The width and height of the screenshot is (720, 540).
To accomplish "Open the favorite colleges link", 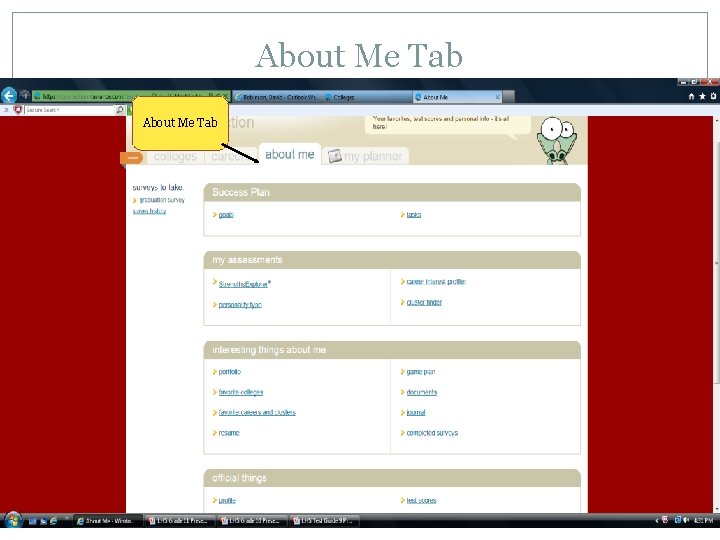I will [241, 392].
